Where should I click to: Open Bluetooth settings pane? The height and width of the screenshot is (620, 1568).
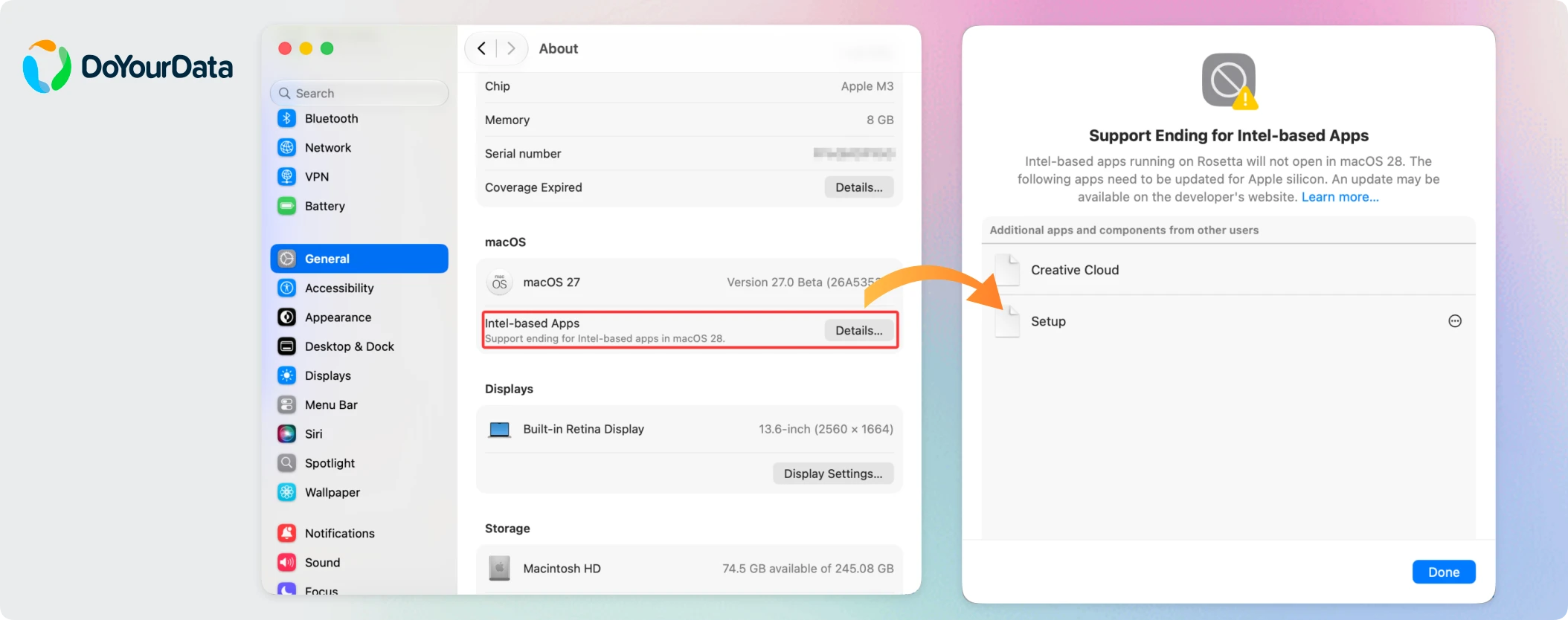pos(359,118)
